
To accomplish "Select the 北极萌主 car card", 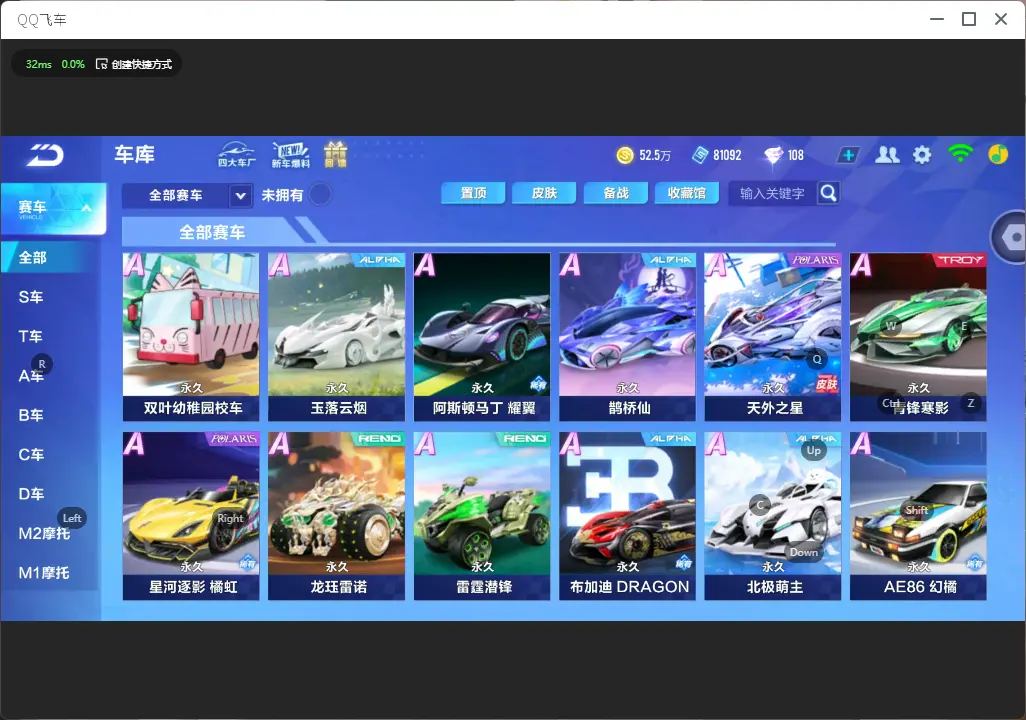I will [x=773, y=516].
